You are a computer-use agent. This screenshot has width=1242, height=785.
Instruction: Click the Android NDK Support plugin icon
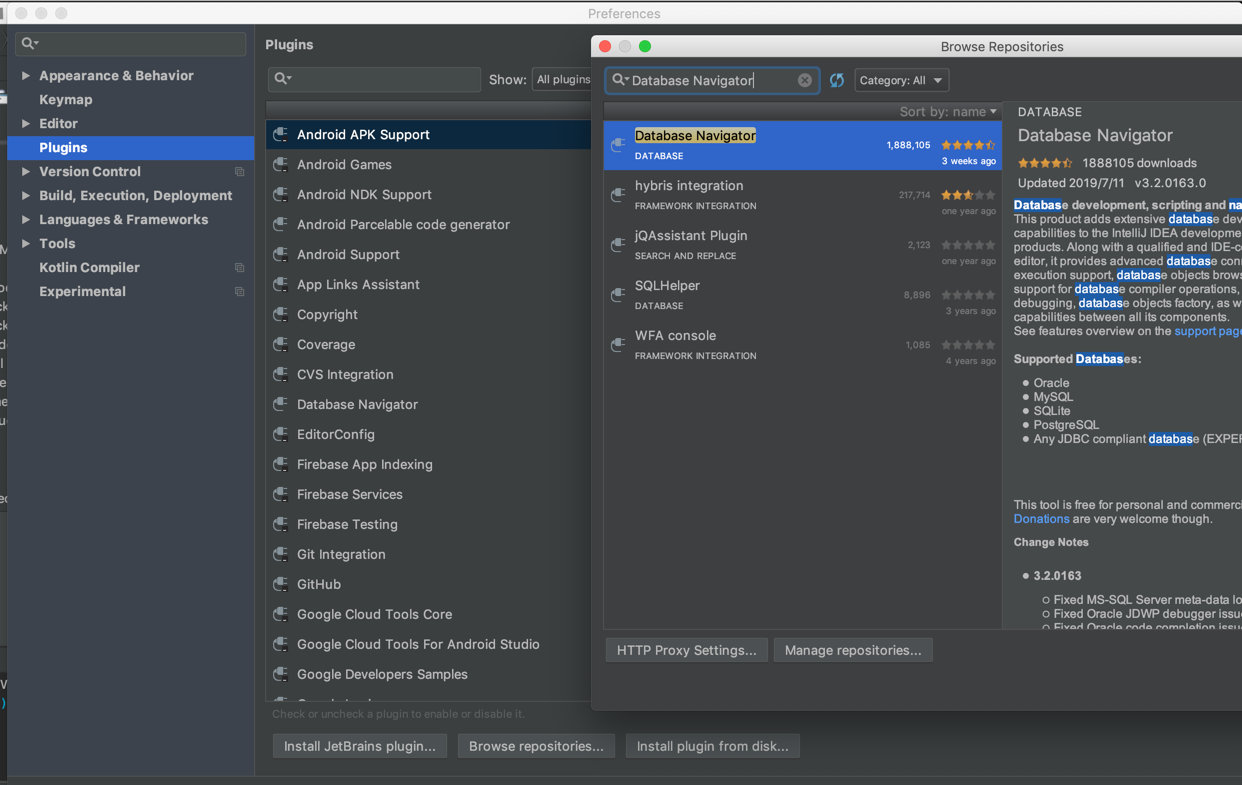click(281, 195)
